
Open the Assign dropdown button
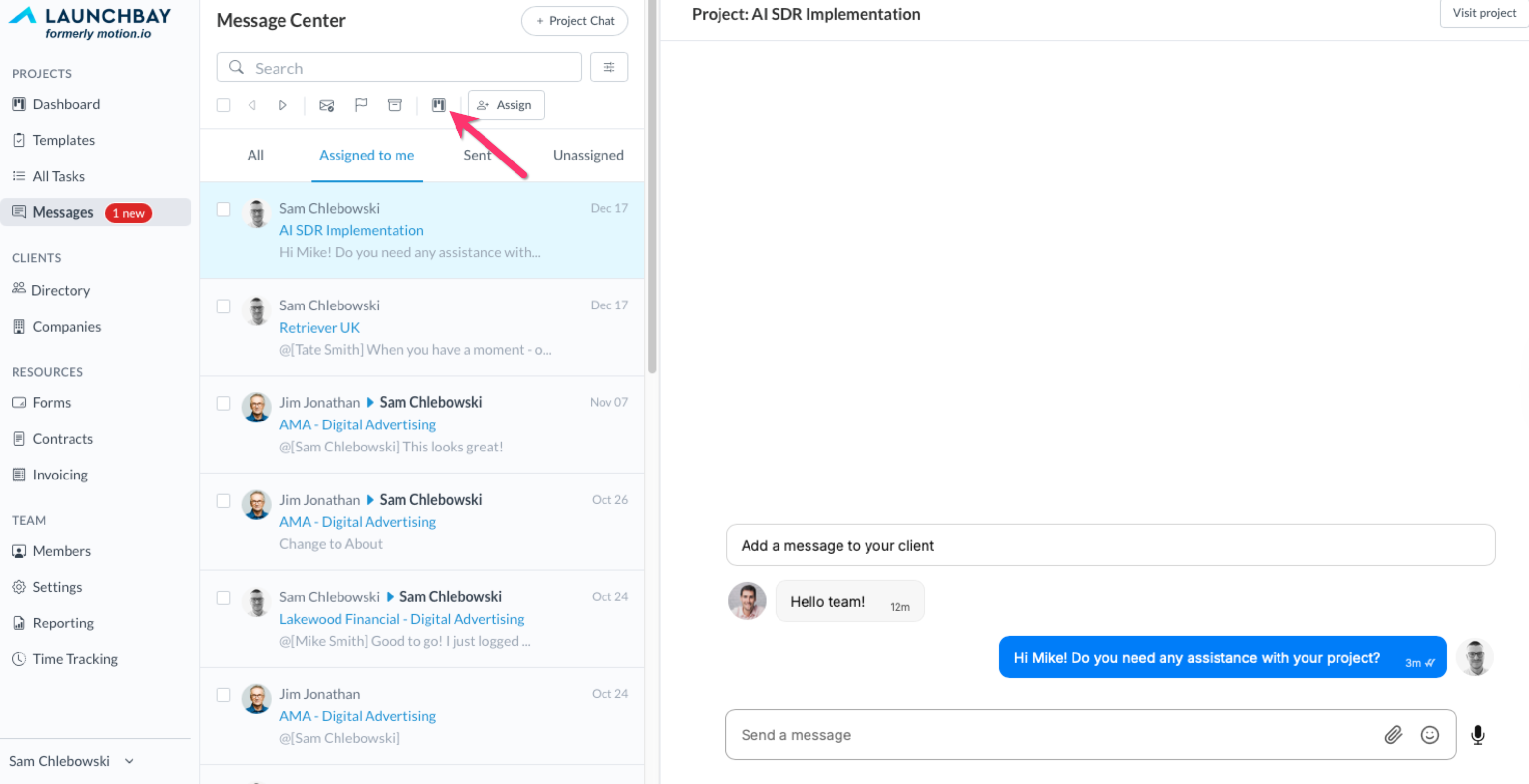point(506,105)
